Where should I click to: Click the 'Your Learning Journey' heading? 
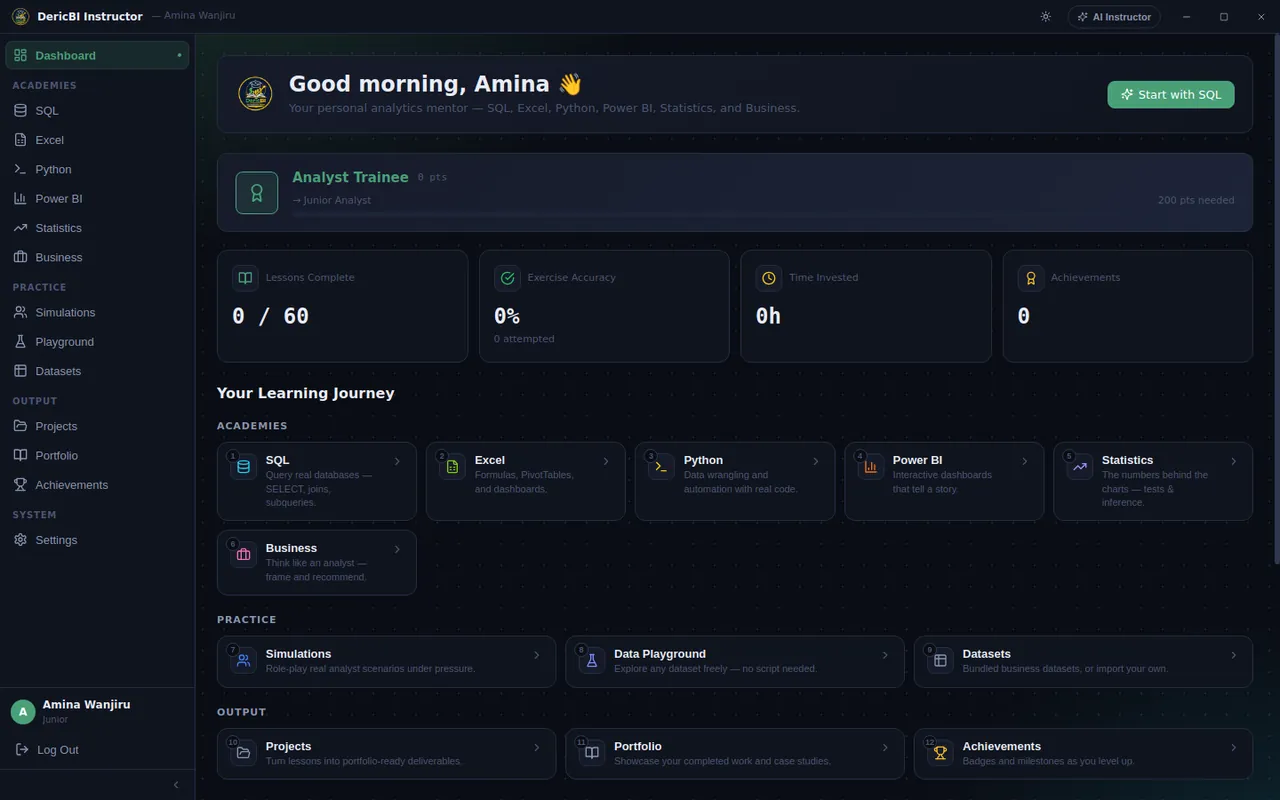coord(305,393)
